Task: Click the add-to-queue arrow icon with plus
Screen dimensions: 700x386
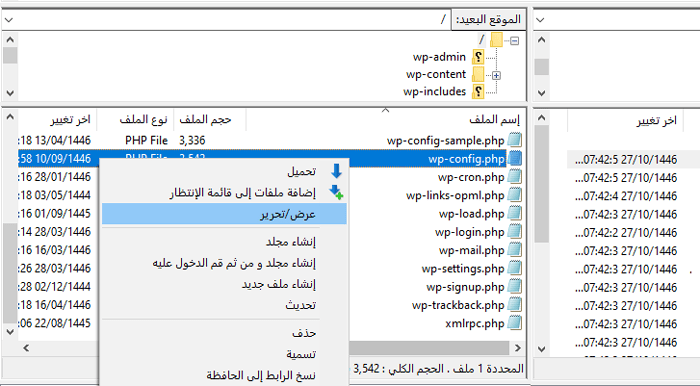Action: [336, 192]
